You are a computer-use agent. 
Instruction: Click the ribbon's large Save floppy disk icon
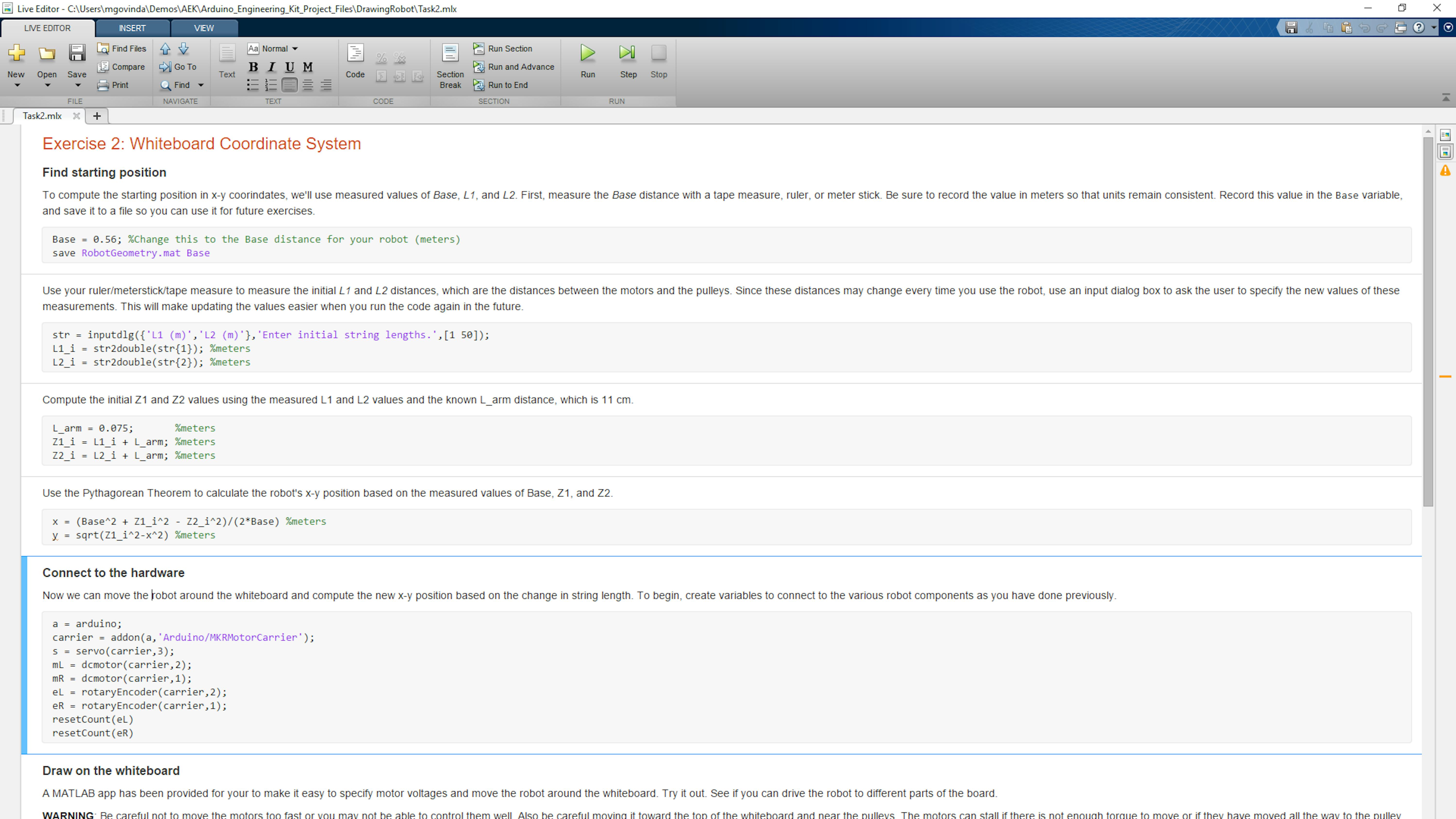[77, 53]
